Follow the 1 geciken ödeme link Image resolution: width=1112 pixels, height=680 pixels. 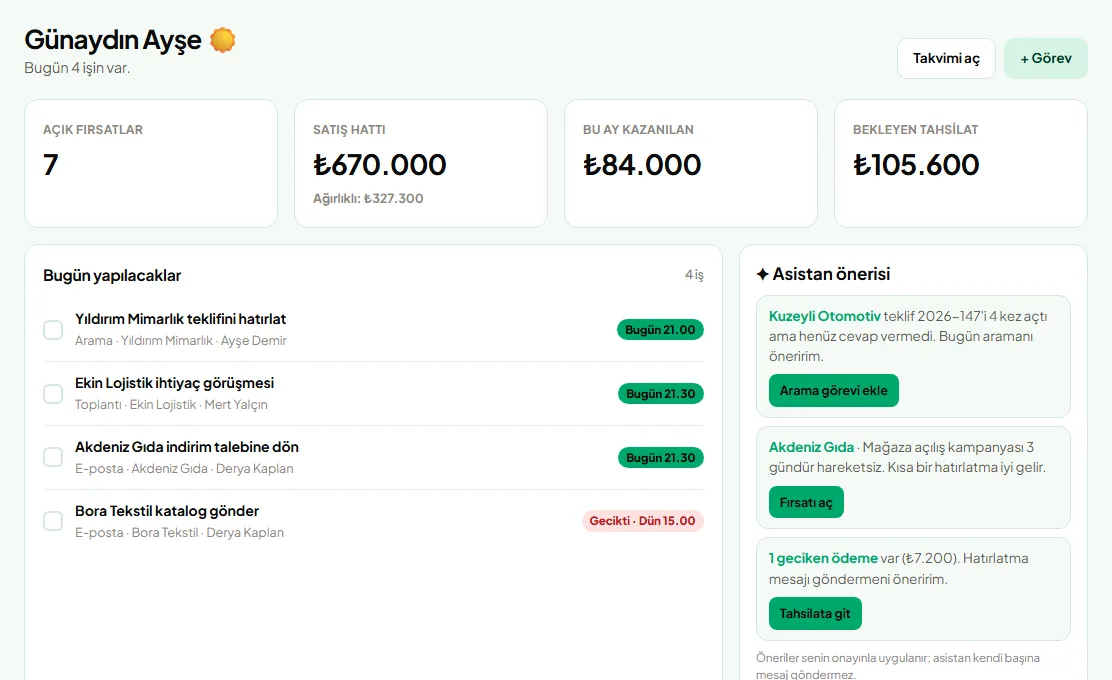pos(823,558)
